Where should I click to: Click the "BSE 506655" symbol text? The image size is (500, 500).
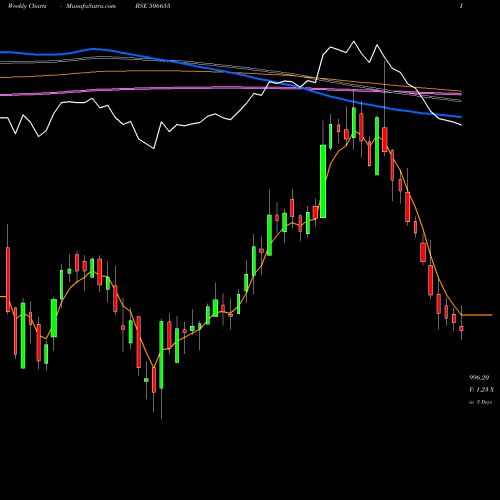click(x=153, y=6)
